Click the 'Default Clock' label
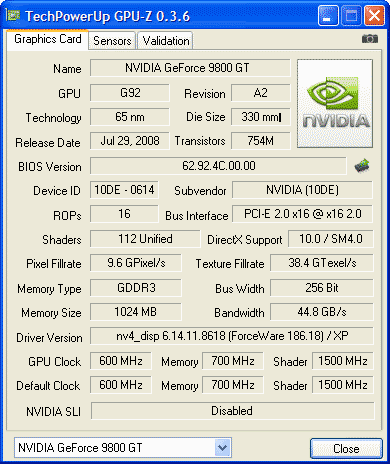Image resolution: width=390 pixels, height=464 pixels. [x=48, y=386]
